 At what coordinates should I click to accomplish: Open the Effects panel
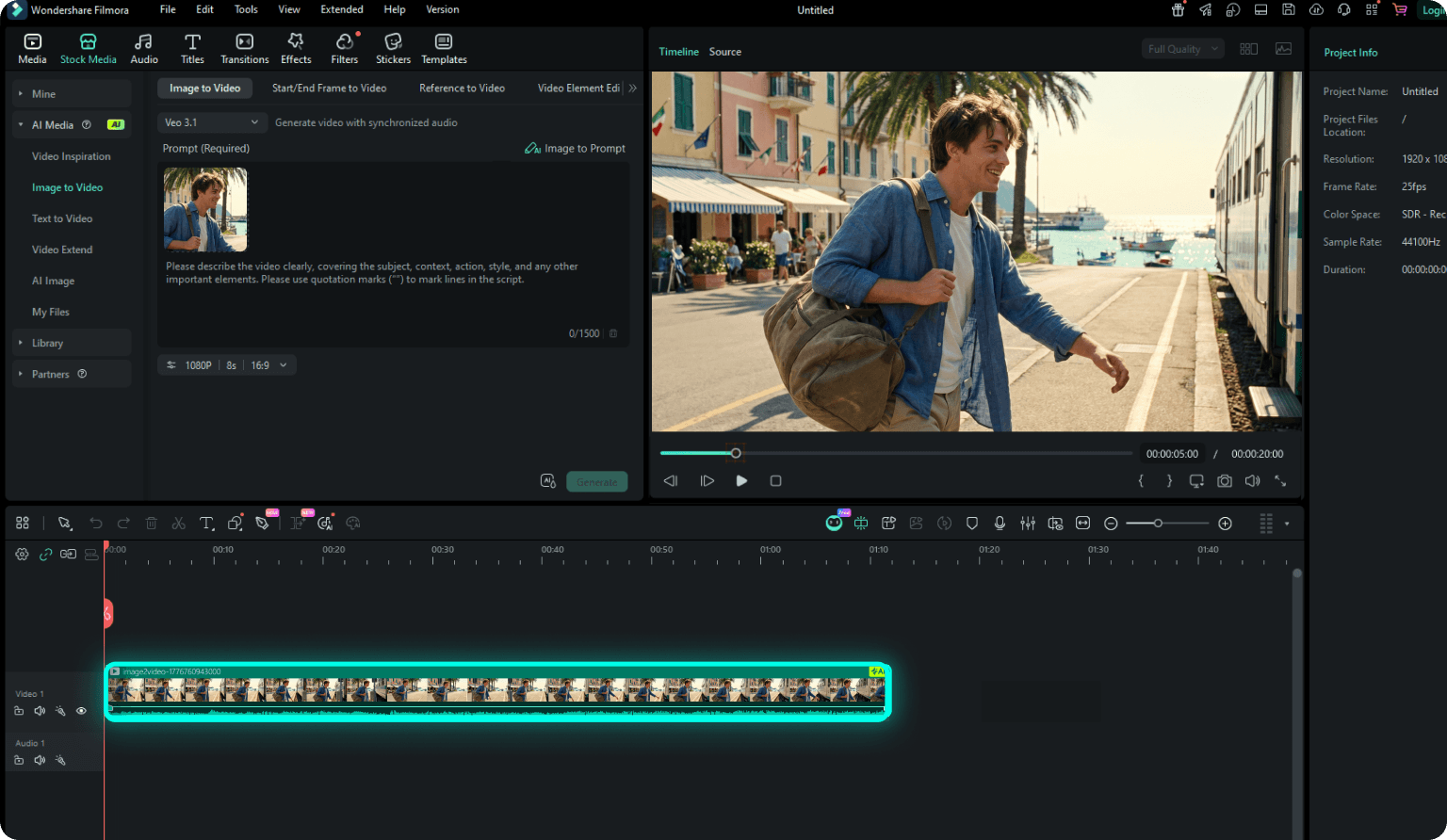click(x=295, y=47)
